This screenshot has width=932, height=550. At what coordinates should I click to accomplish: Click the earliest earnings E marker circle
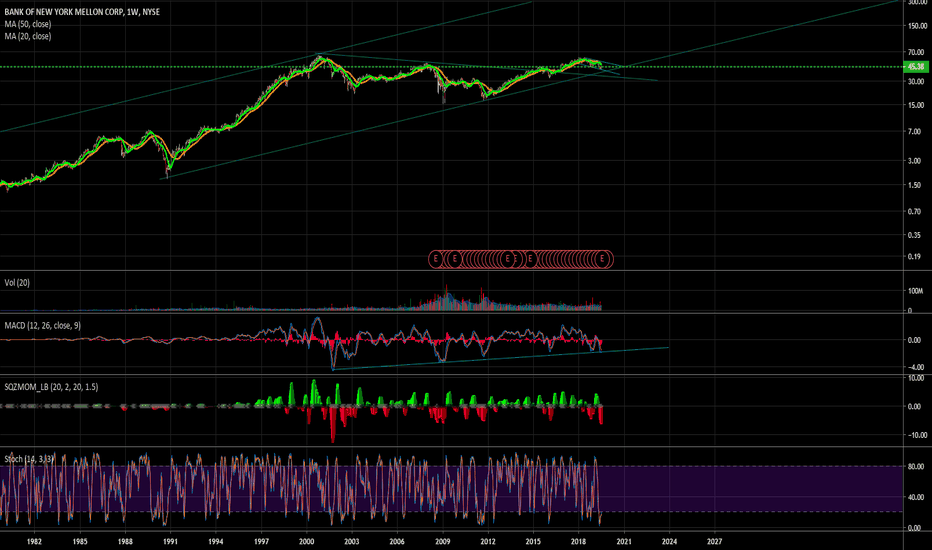pyautogui.click(x=436, y=259)
